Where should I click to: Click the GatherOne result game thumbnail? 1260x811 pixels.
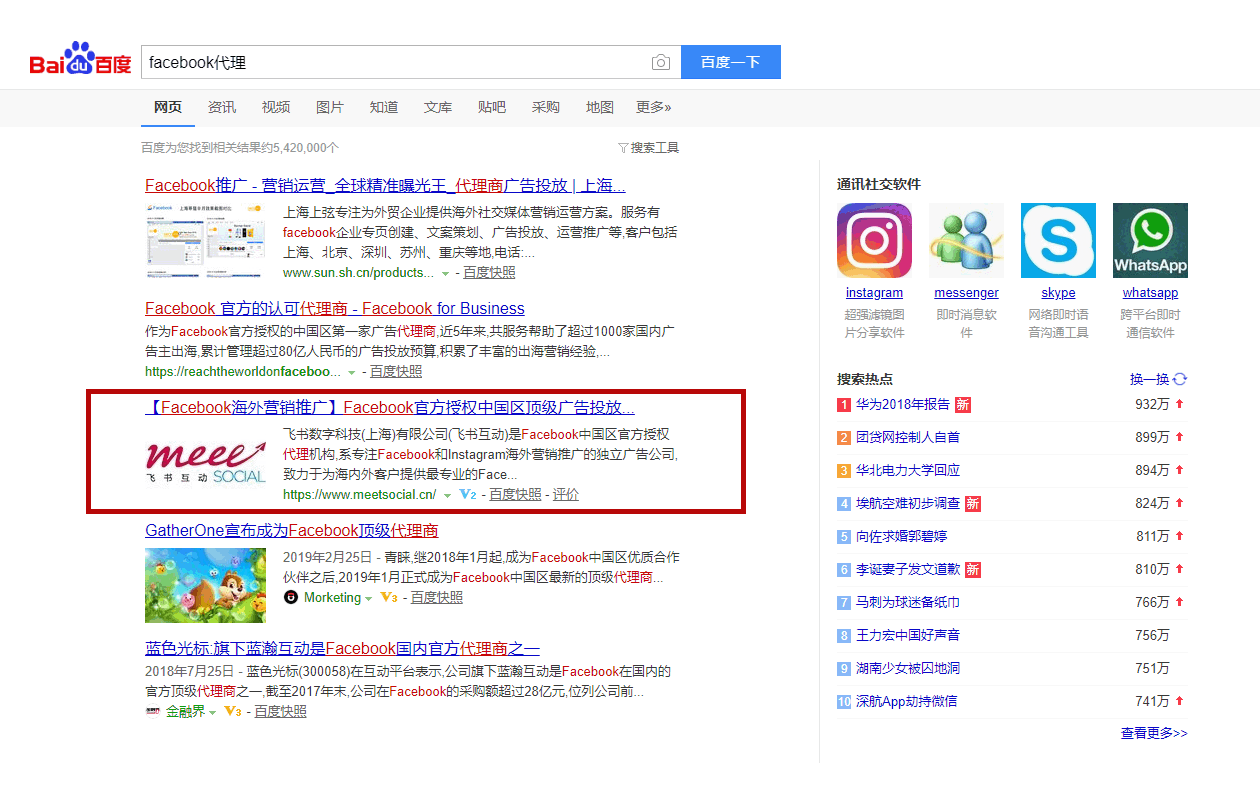point(205,585)
